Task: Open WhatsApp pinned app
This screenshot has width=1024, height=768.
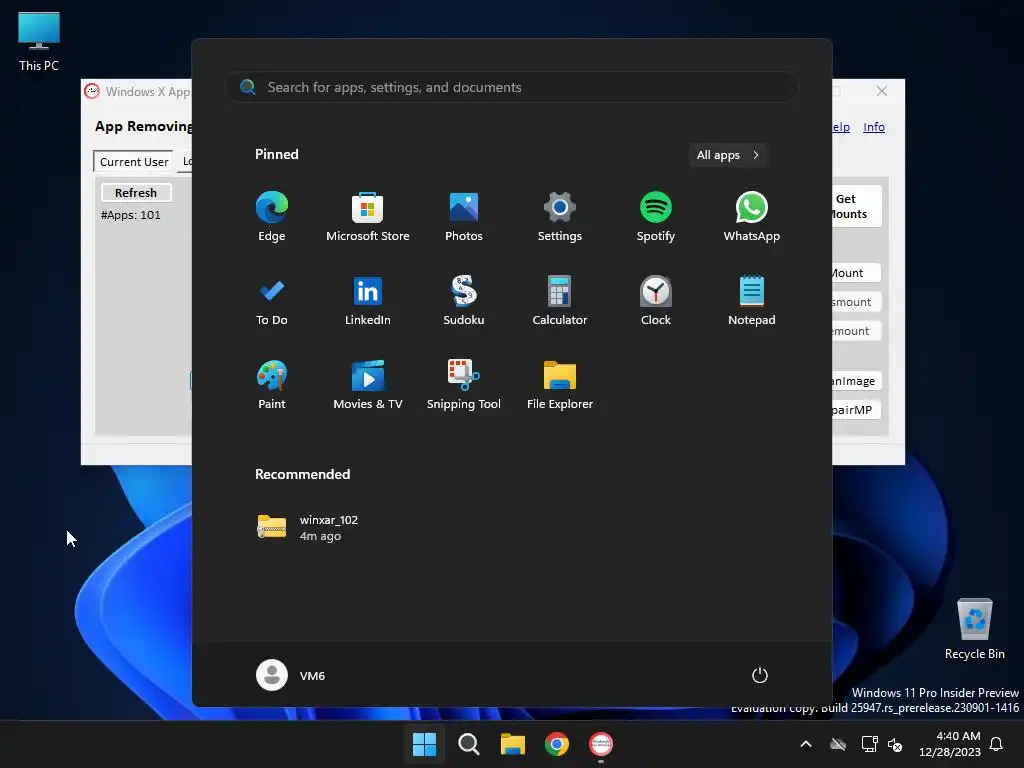Action: 752,217
